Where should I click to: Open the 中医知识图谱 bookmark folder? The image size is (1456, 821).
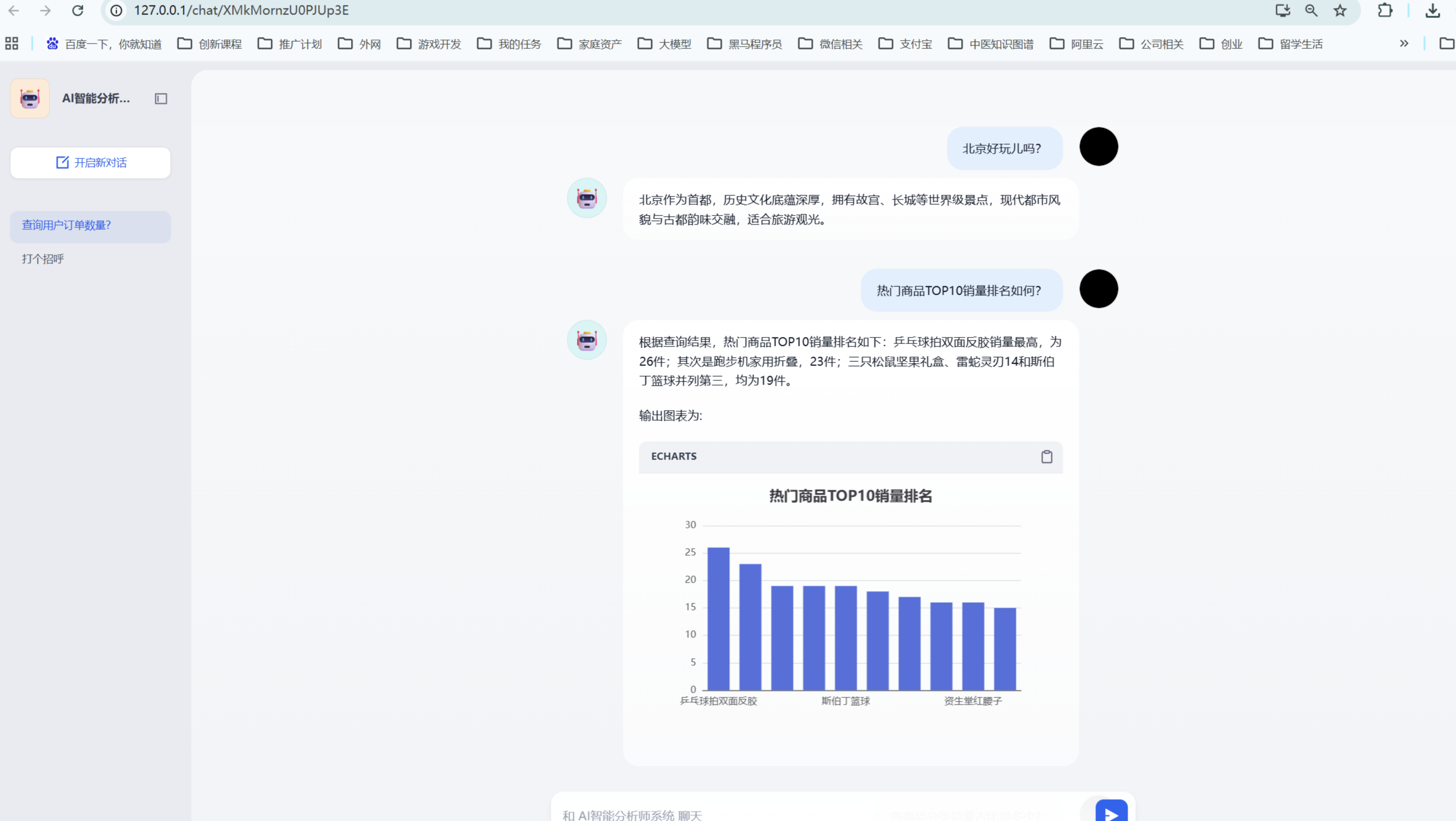pos(991,43)
